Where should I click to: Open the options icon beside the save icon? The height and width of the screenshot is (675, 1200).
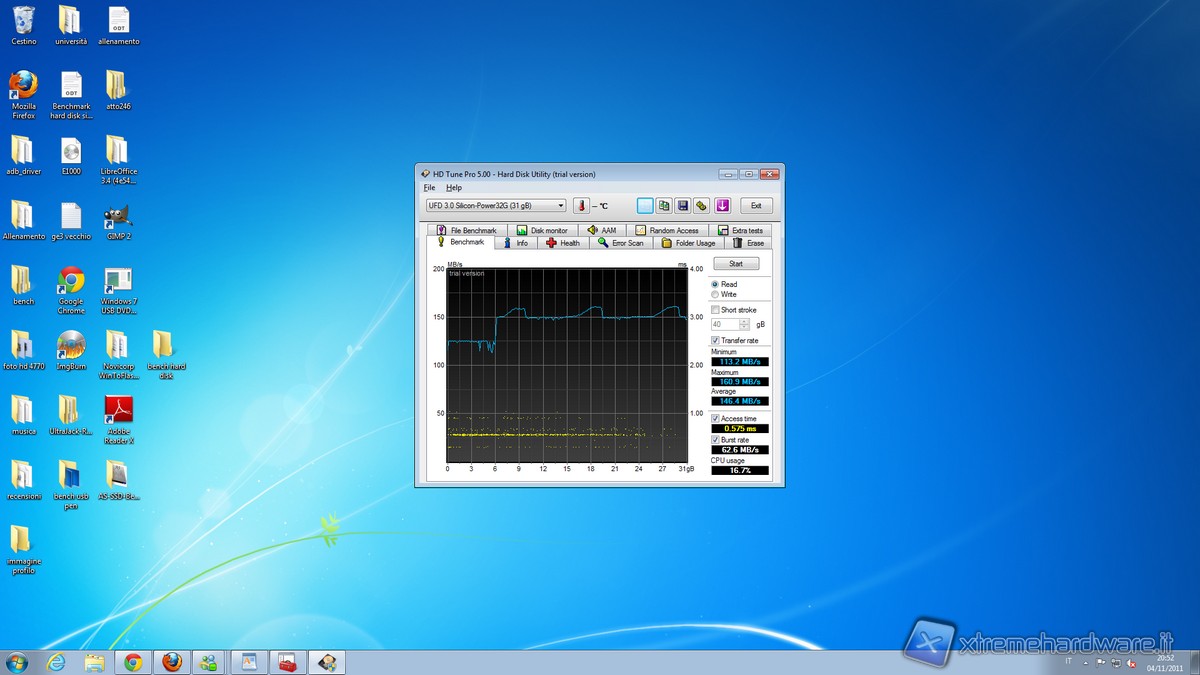(x=702, y=206)
